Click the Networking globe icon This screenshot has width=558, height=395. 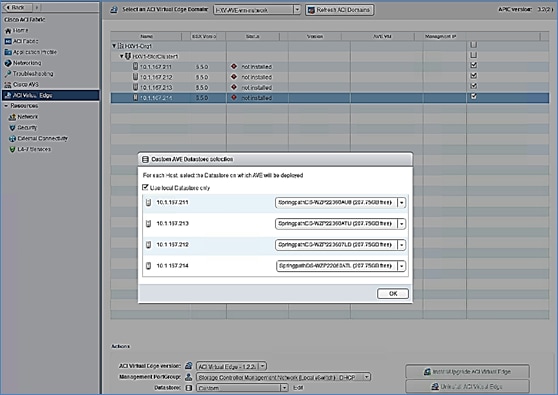click(x=8, y=63)
